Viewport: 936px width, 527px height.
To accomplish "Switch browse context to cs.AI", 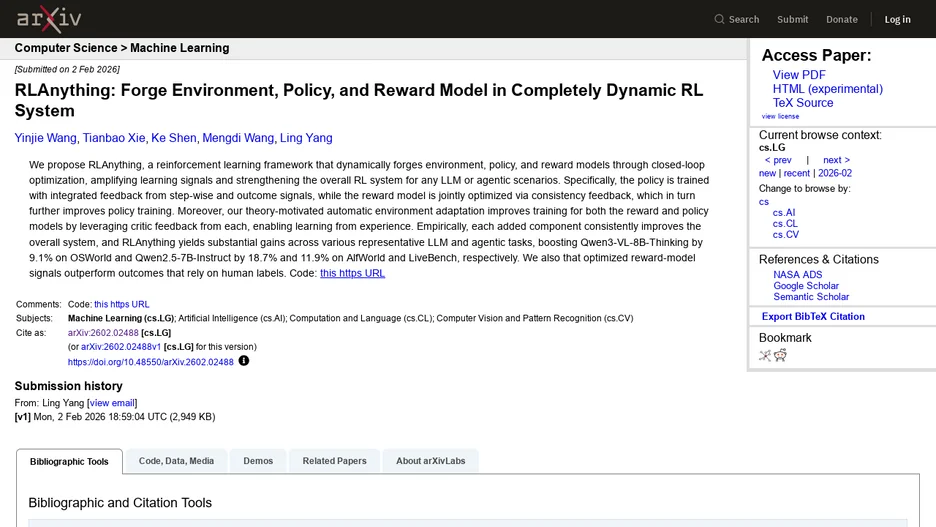I will point(784,212).
